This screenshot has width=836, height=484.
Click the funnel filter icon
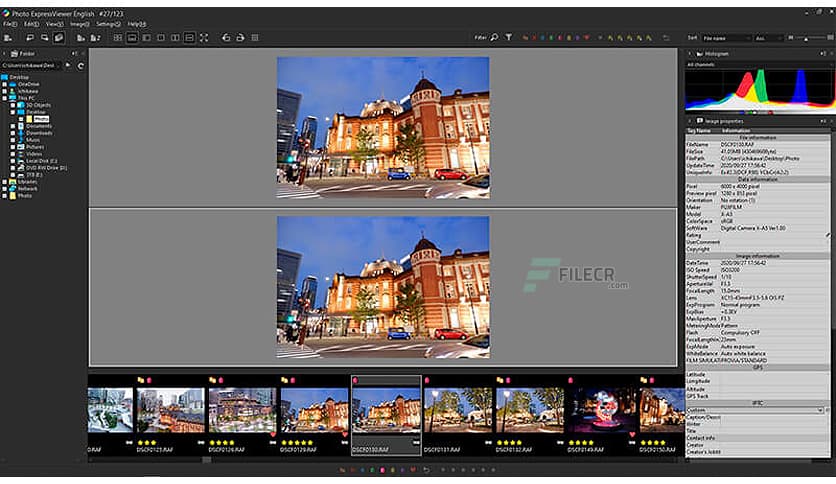pyautogui.click(x=509, y=37)
